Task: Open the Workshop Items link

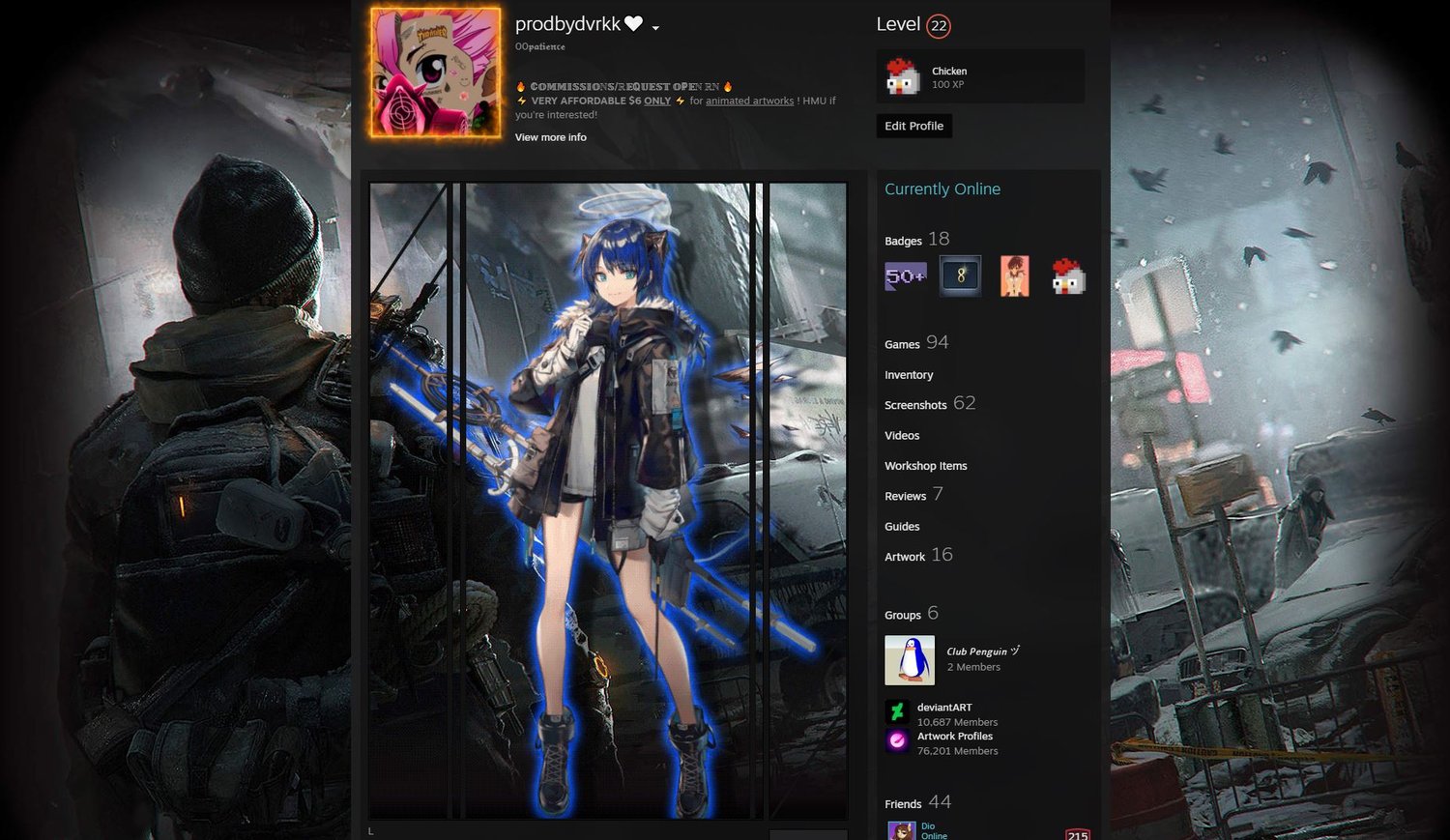Action: click(925, 466)
